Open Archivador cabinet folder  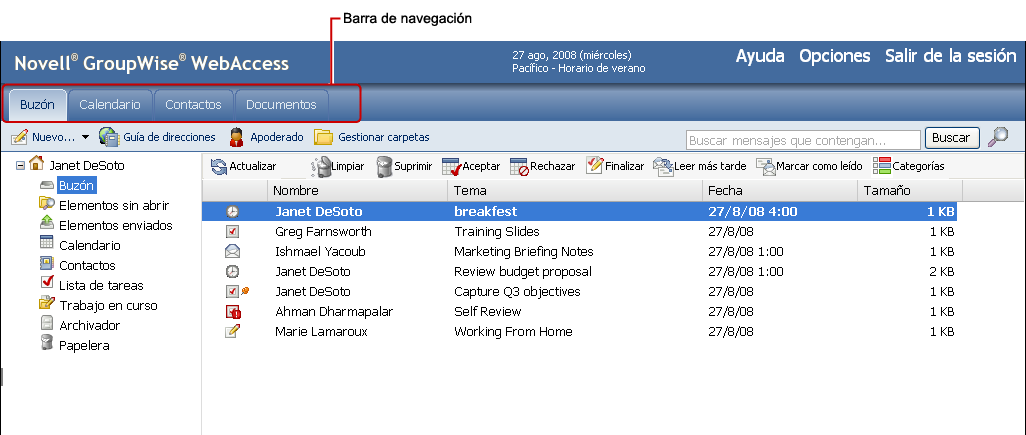pyautogui.click(x=90, y=326)
